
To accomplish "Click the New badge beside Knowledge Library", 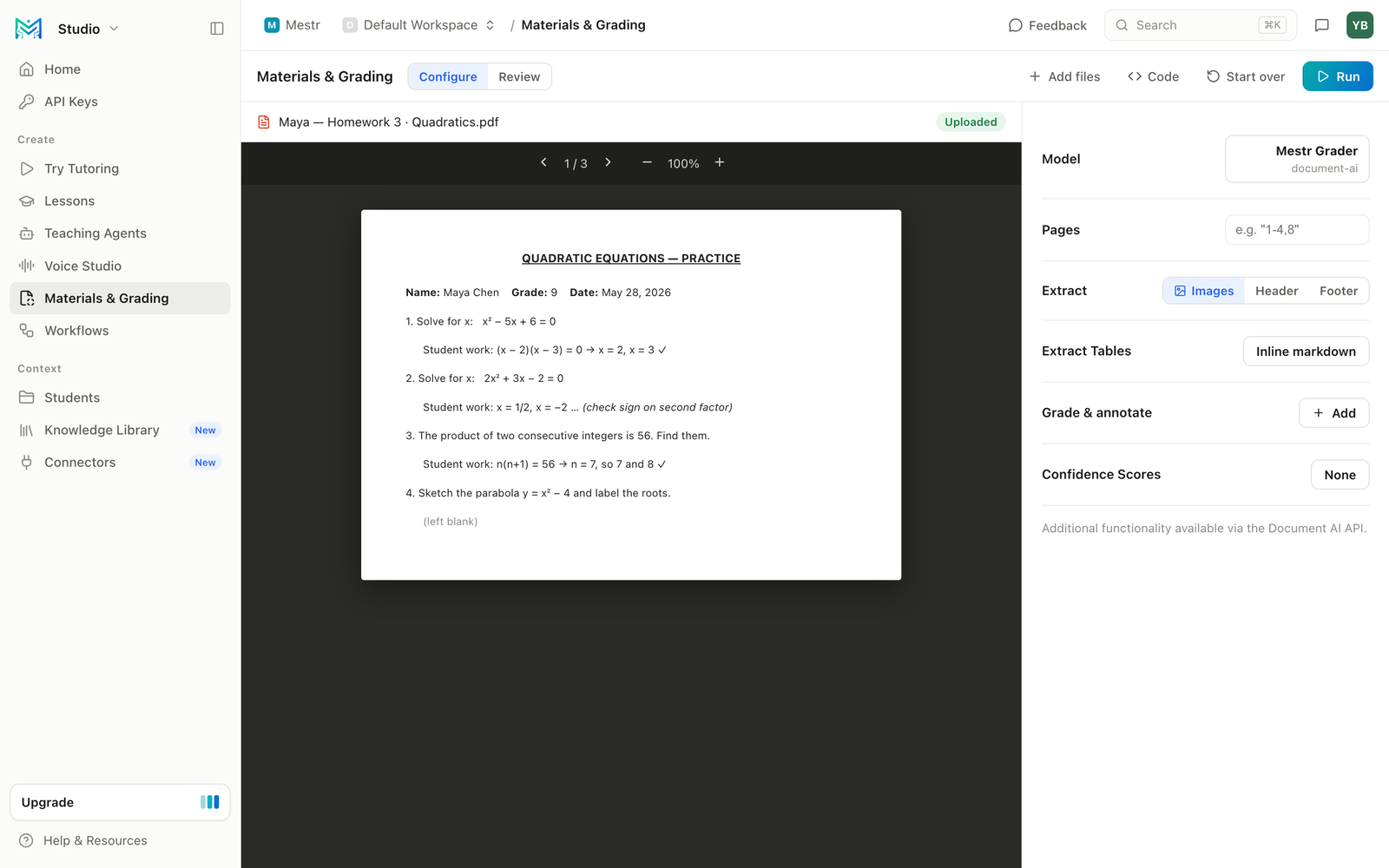I will coord(205,431).
